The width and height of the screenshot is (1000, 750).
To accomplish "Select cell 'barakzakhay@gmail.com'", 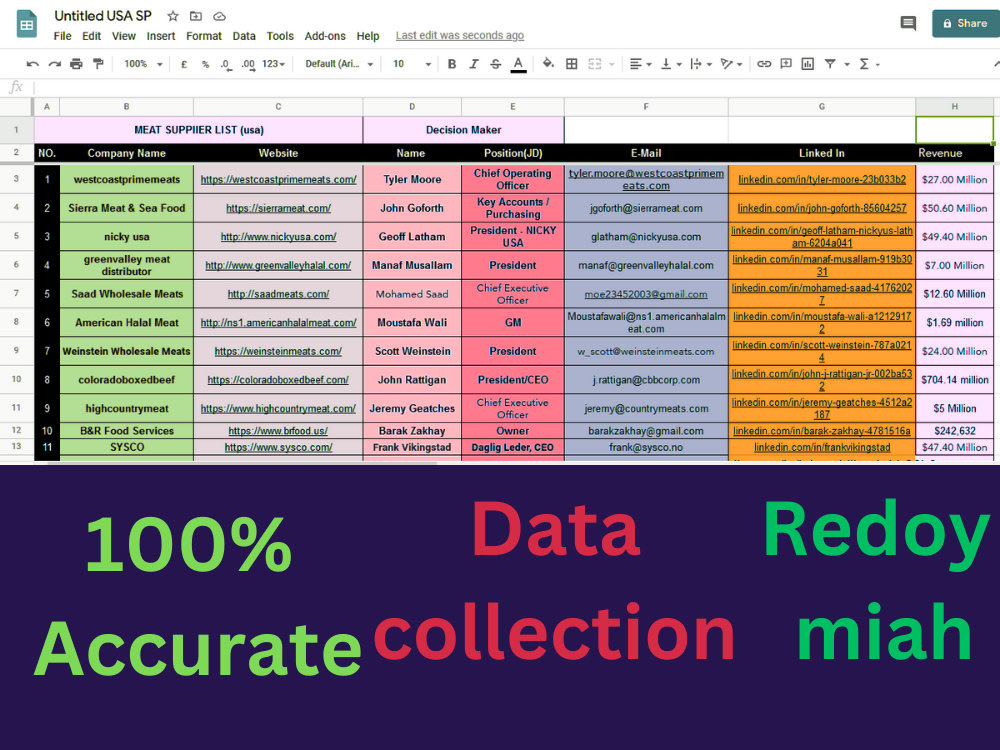I will (x=646, y=431).
